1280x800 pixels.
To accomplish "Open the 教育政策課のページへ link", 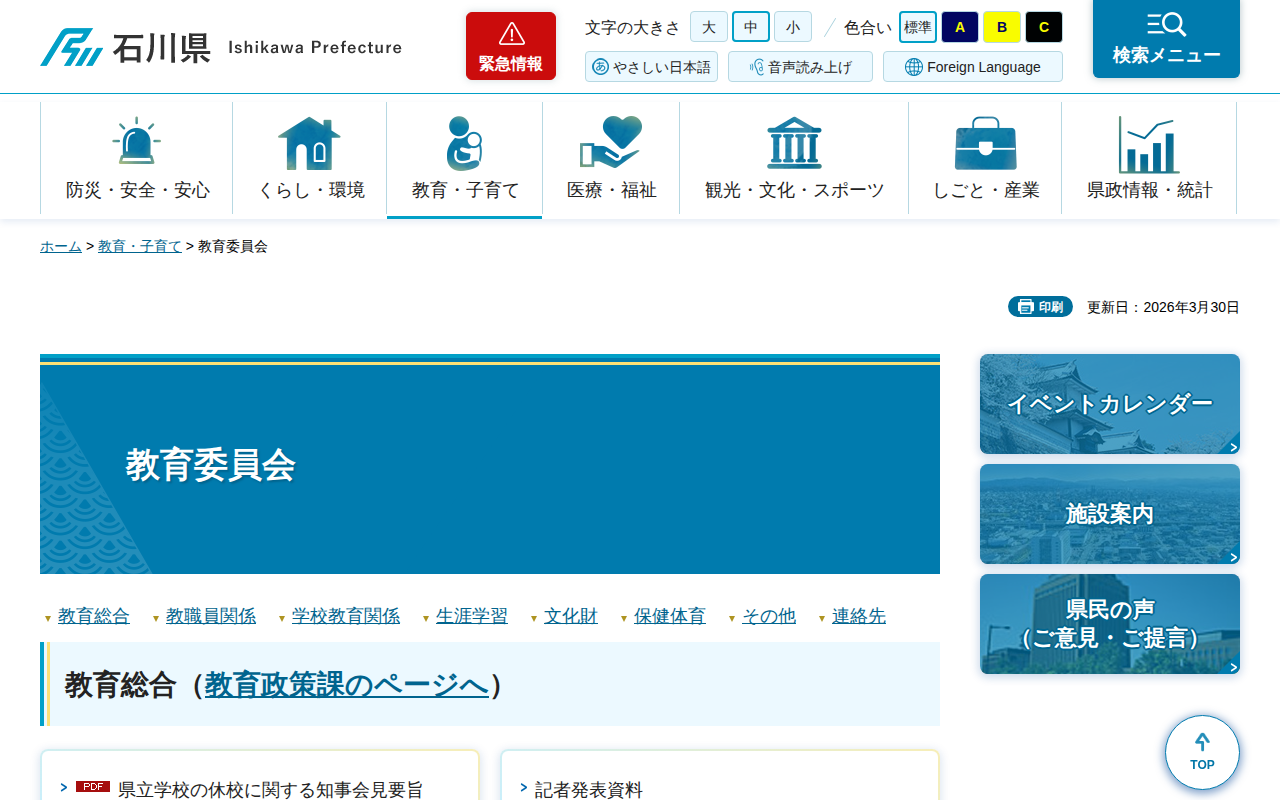I will [346, 685].
